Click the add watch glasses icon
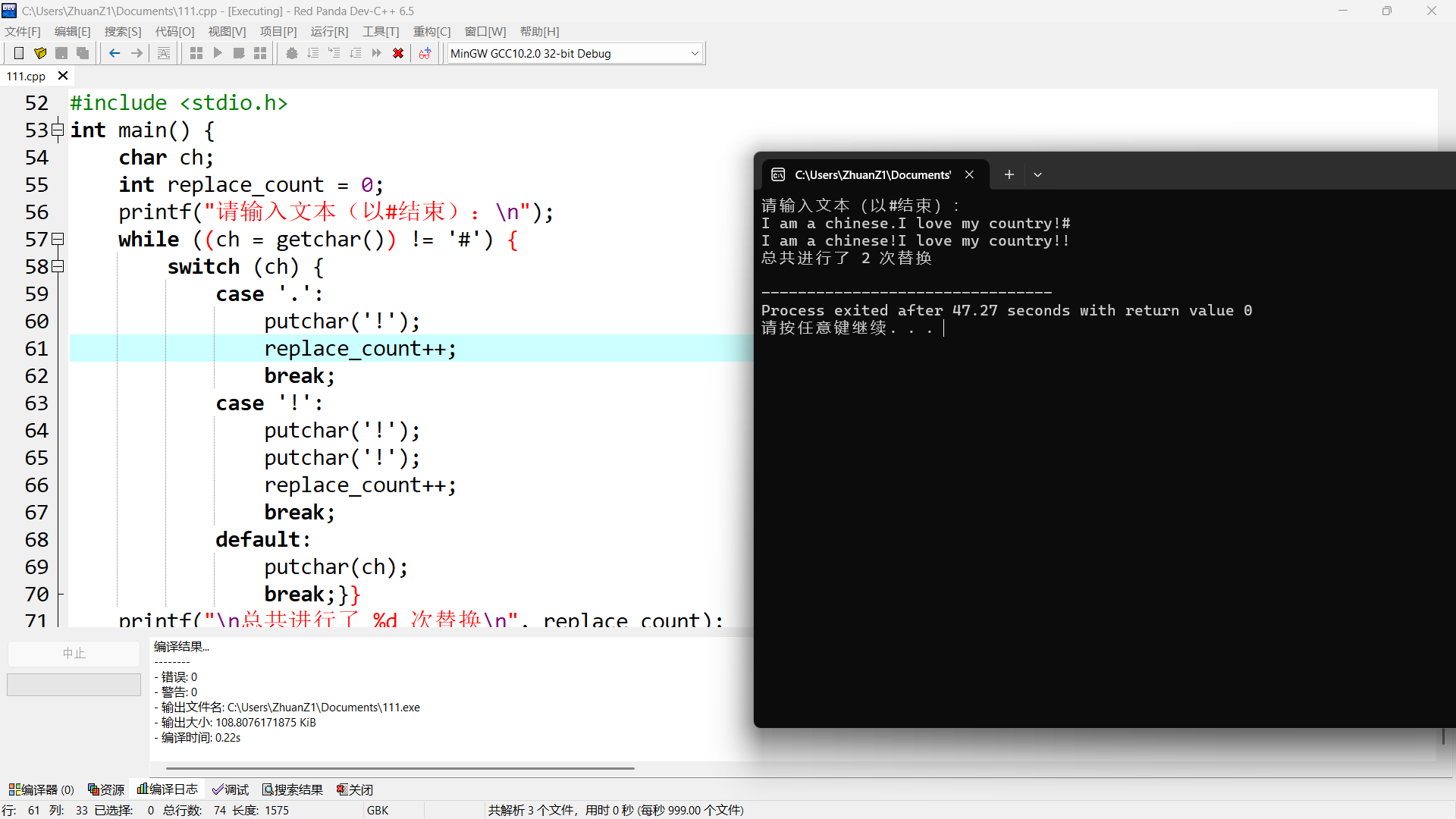This screenshot has width=1456, height=819. [x=425, y=53]
